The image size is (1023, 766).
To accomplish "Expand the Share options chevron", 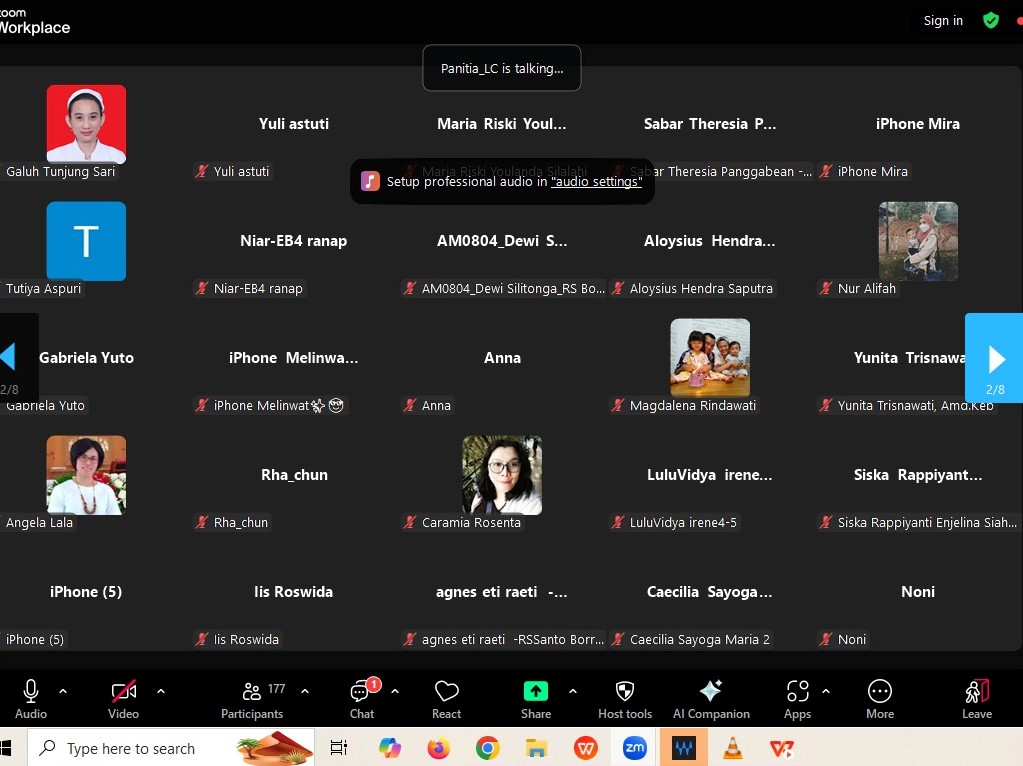I will pos(573,691).
